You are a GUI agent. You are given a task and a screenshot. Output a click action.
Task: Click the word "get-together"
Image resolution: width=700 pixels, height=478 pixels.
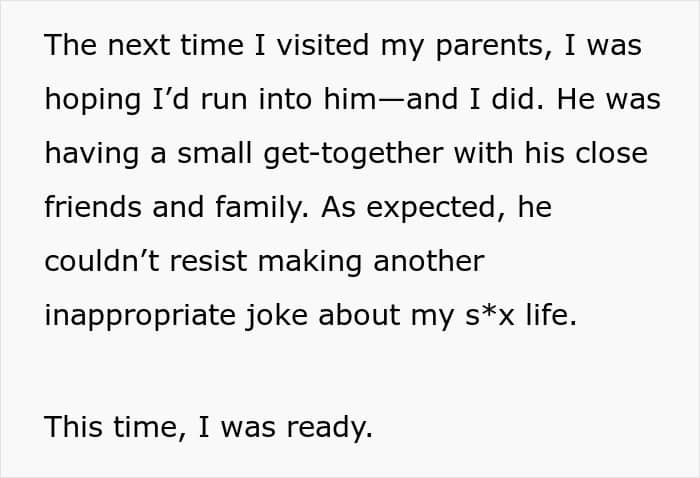tap(354, 154)
